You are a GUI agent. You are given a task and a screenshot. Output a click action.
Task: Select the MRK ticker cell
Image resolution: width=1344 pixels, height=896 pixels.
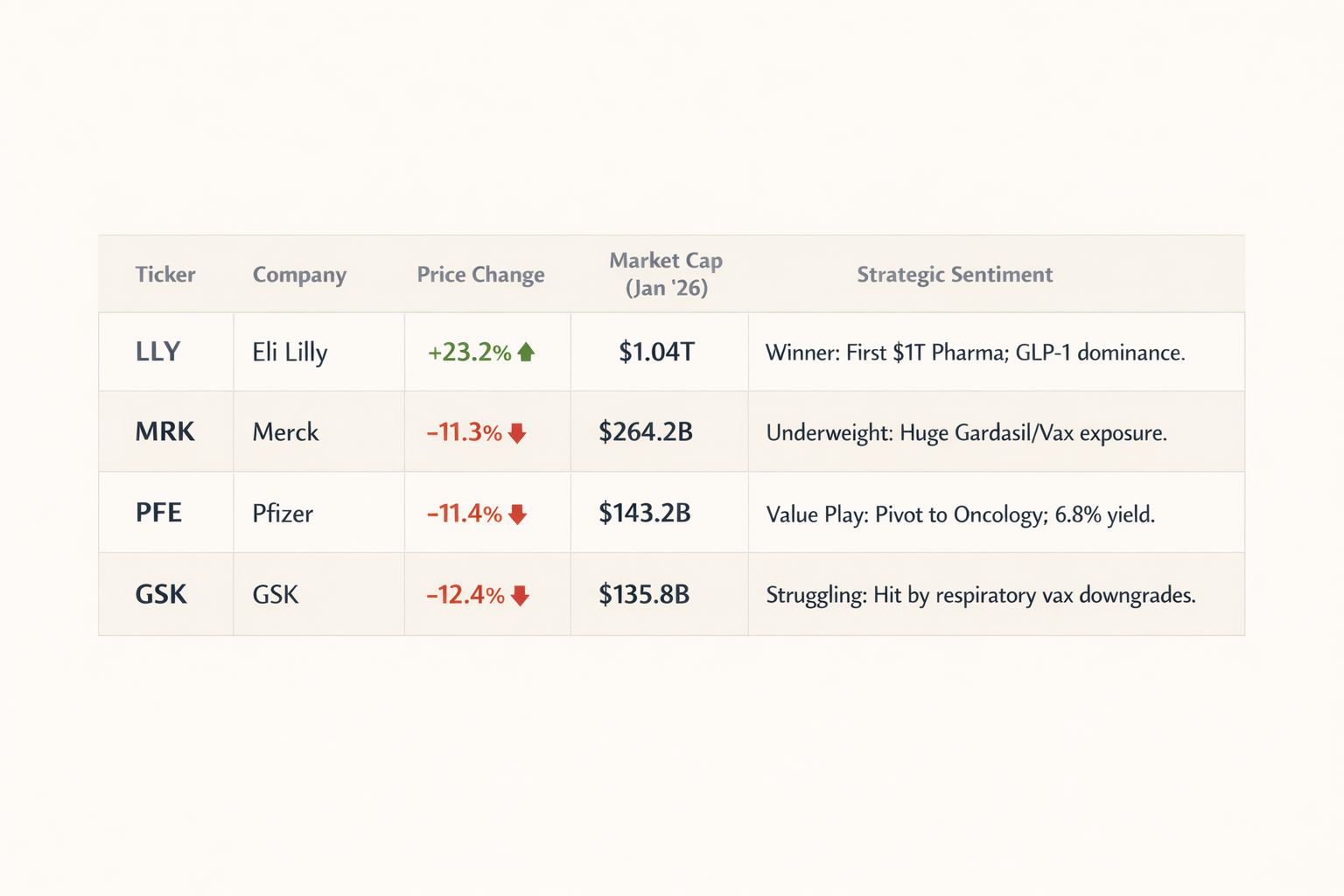164,432
